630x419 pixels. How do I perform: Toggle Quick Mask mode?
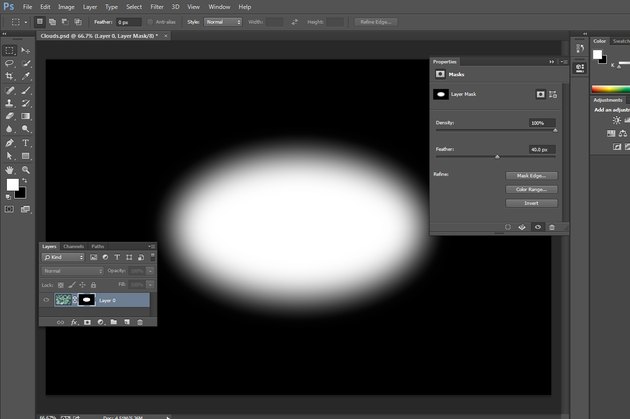click(x=9, y=209)
